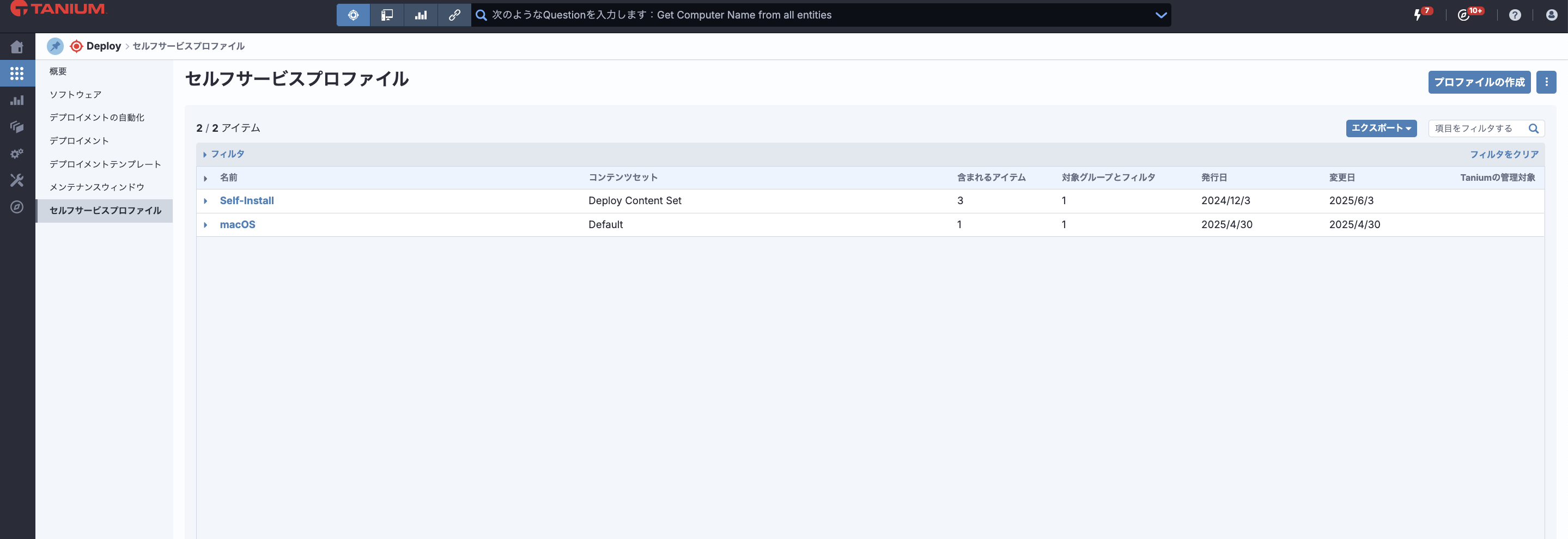The height and width of the screenshot is (539, 1568).
Task: Expand the Self-Install row
Action: 206,201
